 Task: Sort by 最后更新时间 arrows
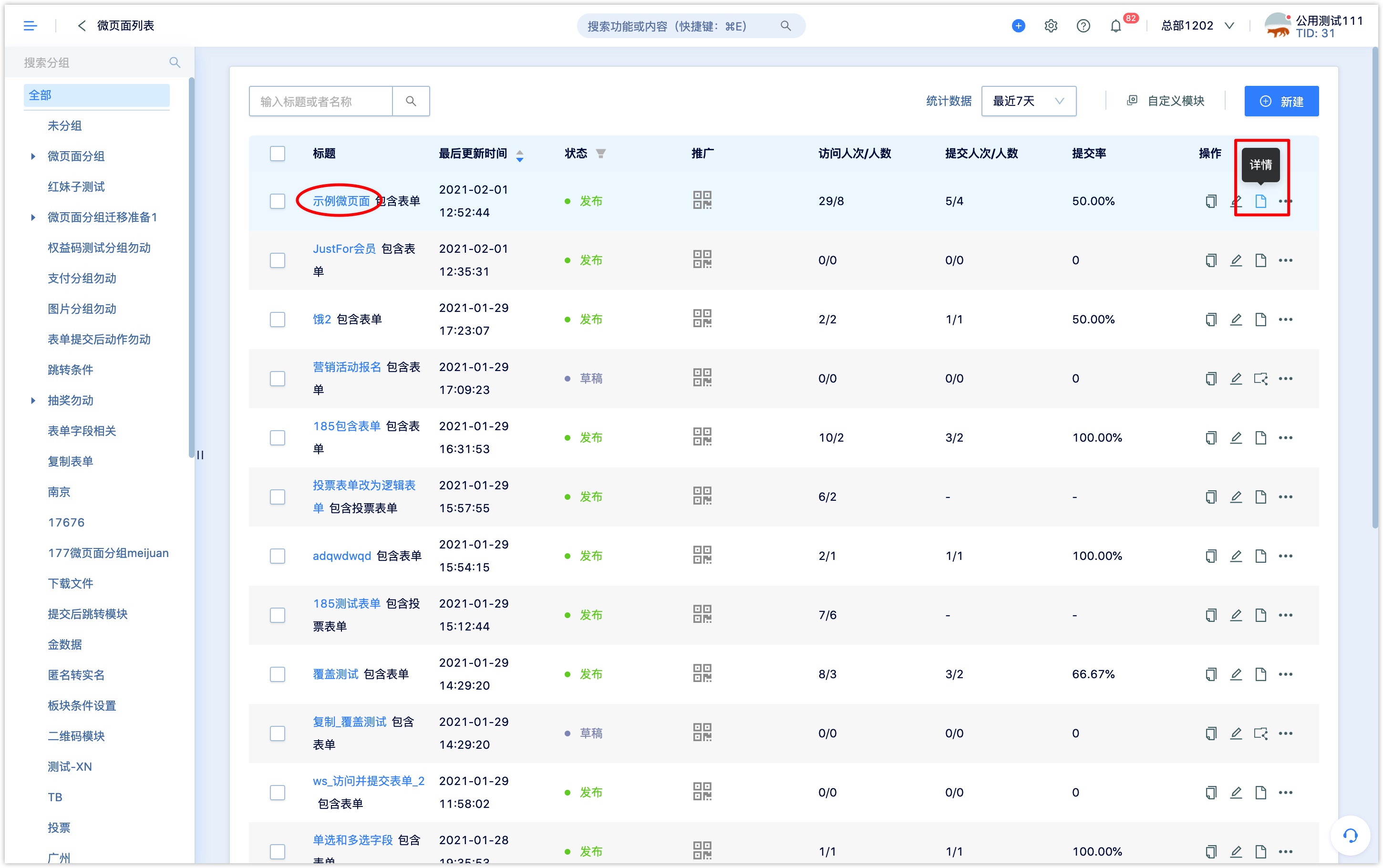pos(519,155)
